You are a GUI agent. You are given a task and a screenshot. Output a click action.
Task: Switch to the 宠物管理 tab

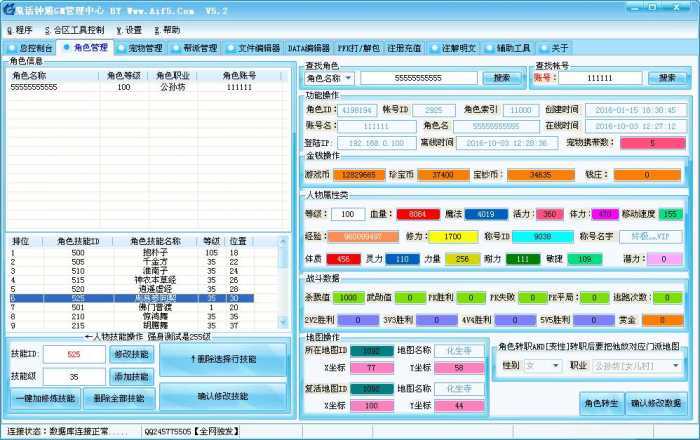click(x=139, y=47)
